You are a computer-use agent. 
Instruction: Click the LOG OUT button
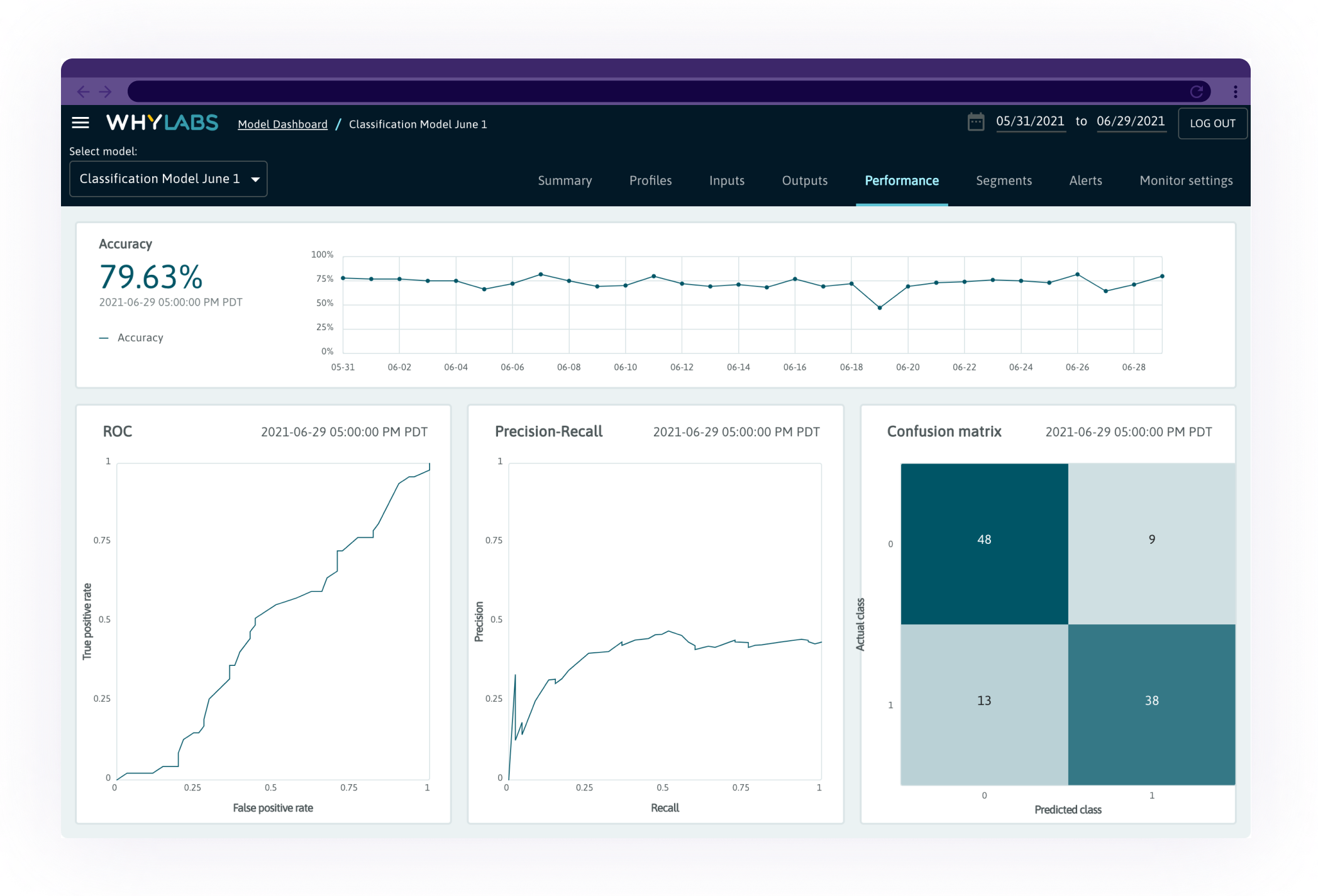[1212, 123]
